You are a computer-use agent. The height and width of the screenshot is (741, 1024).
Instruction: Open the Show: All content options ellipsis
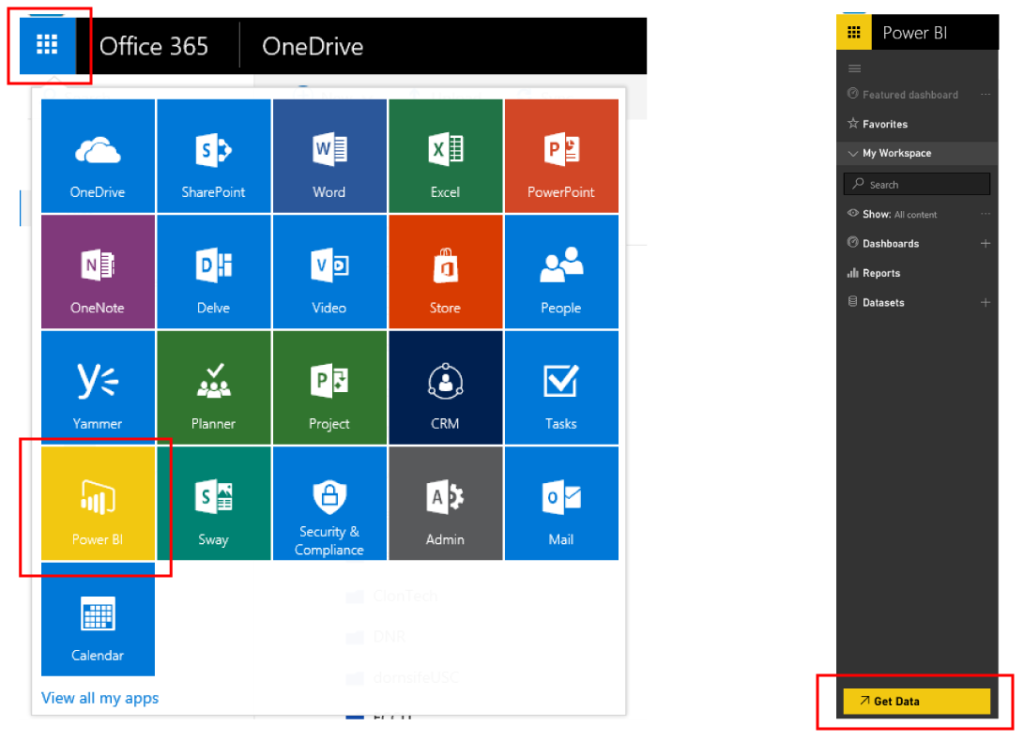point(985,214)
